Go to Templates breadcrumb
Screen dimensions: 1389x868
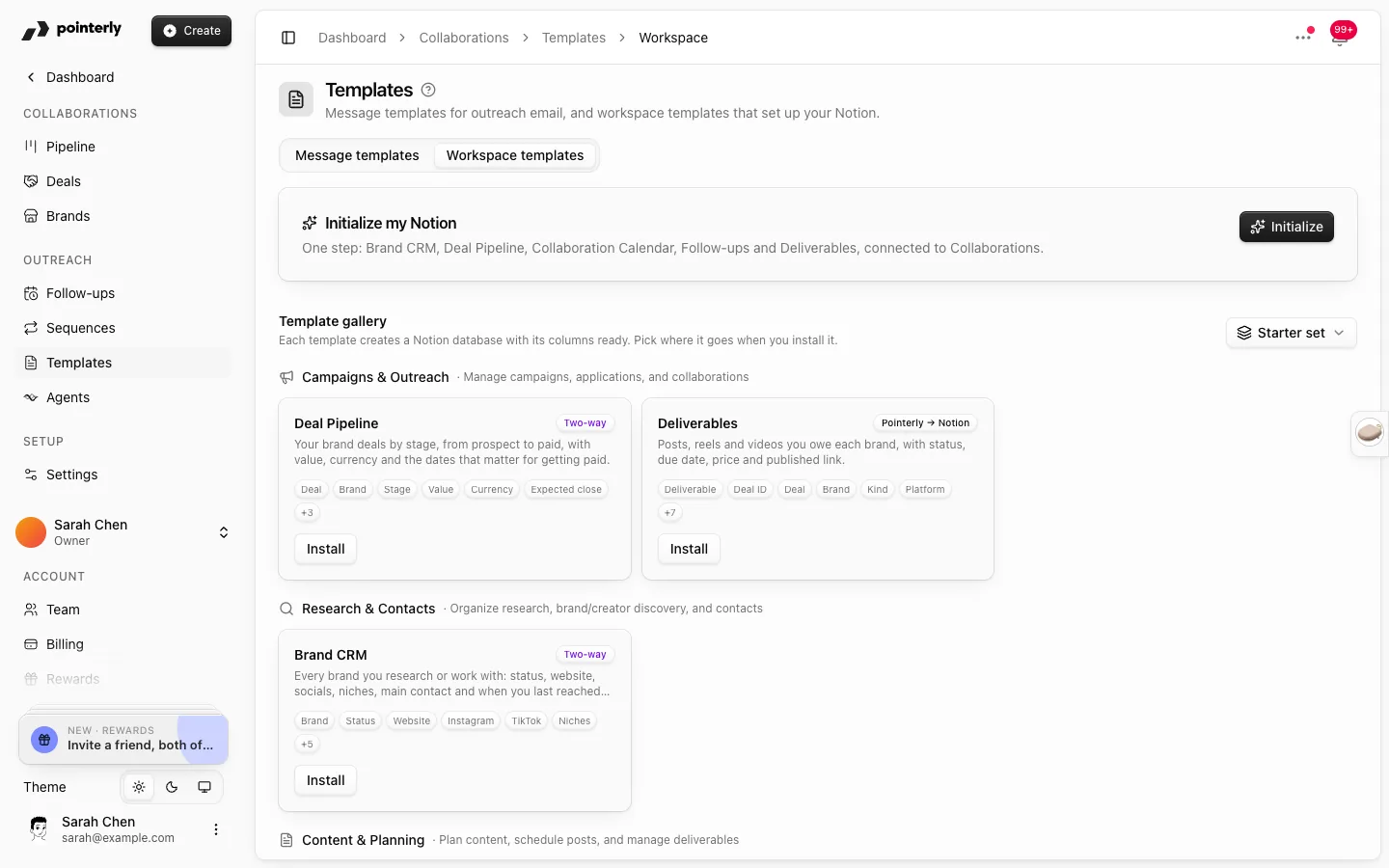[574, 38]
